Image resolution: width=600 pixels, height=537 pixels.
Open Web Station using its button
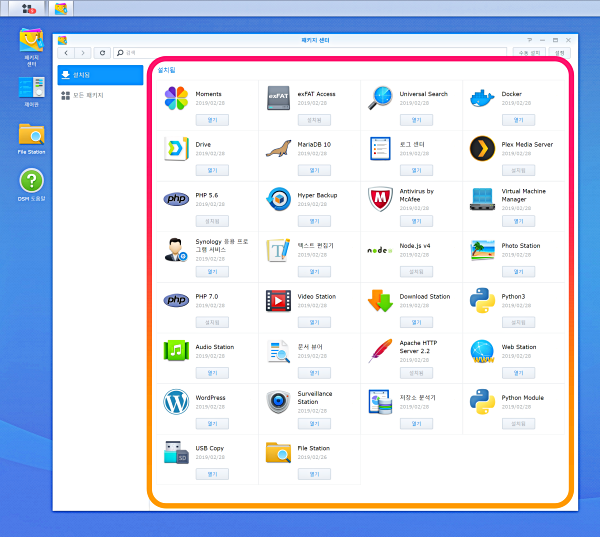[x=518, y=373]
